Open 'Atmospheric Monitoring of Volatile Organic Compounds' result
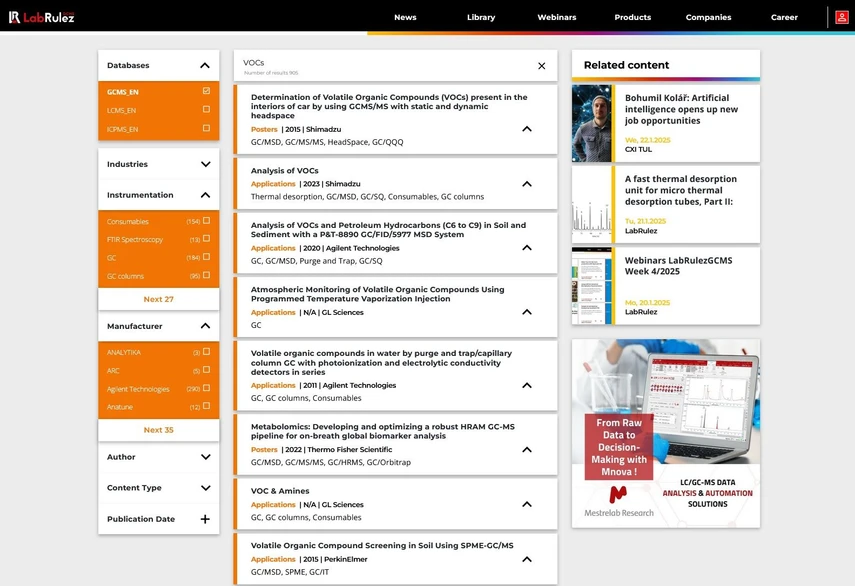Screen dimensions: 855x586 pos(377,294)
